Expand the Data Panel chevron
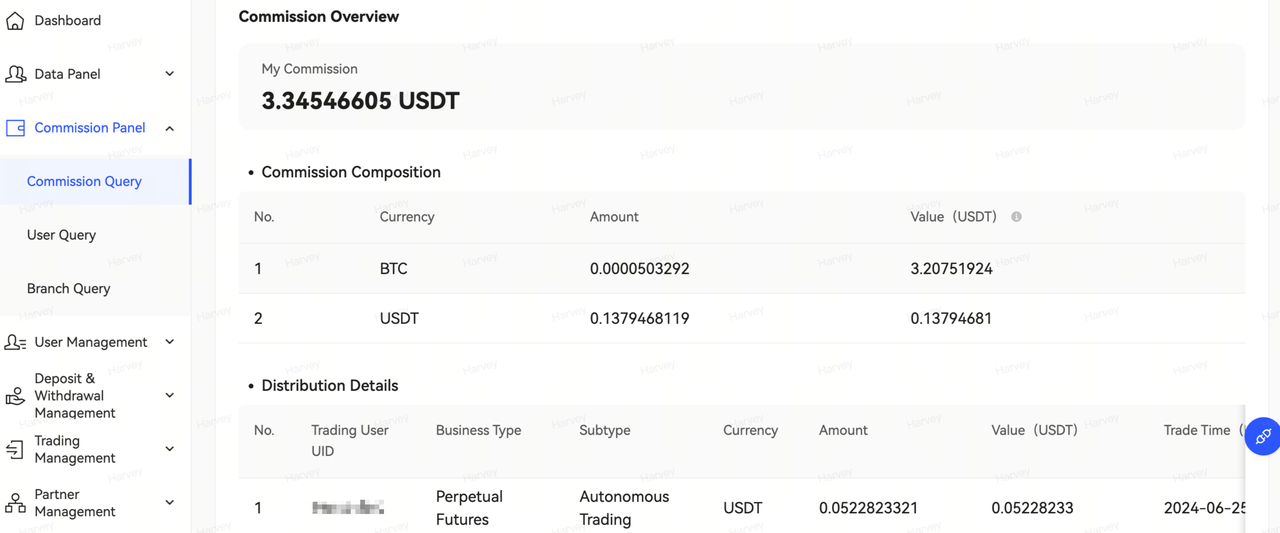This screenshot has width=1280, height=533. point(169,74)
